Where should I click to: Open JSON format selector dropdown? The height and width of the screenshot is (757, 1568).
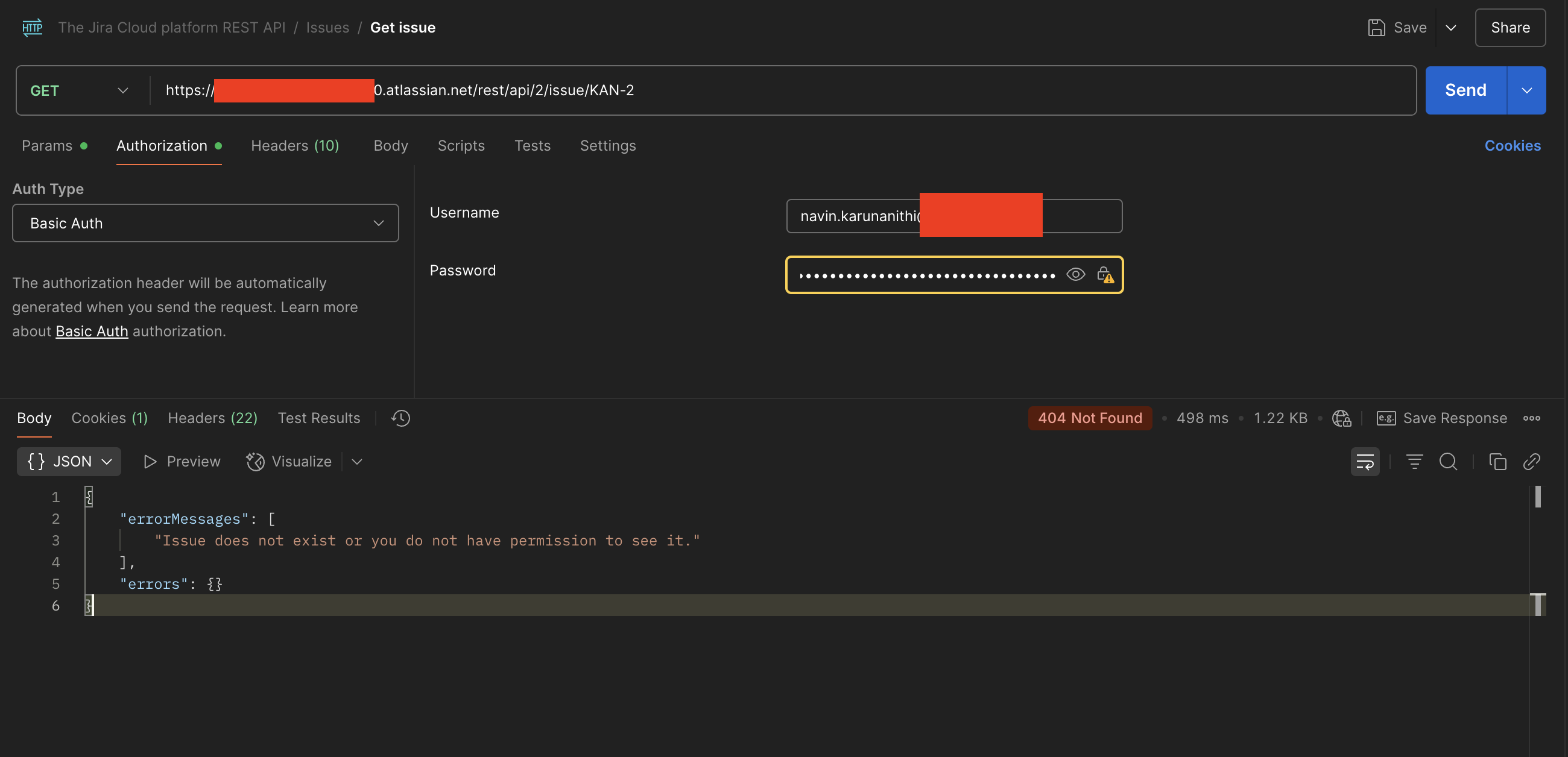69,462
